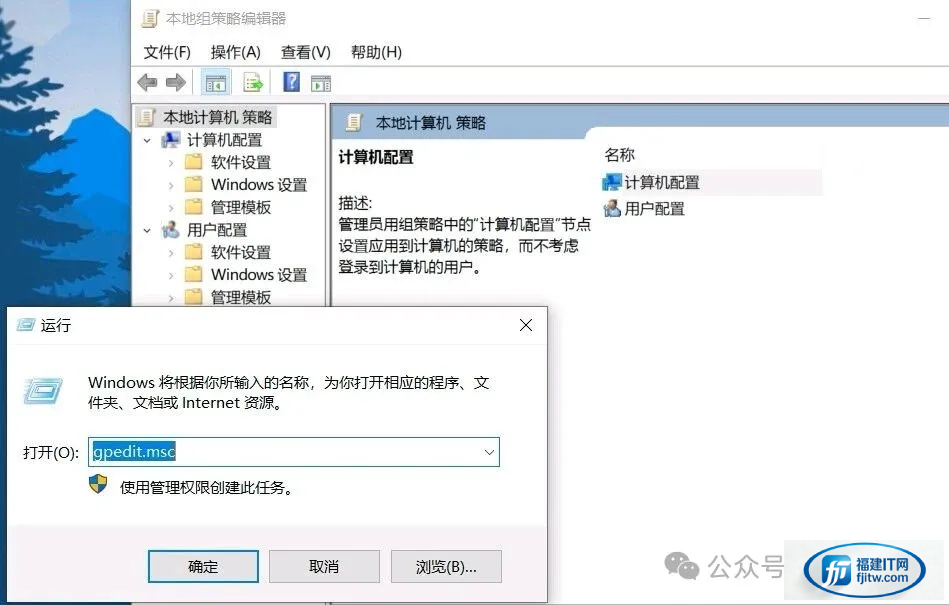Screen dimensions: 949x605
Task: Click the 本地计算机 策略 root tree node
Action: point(217,117)
